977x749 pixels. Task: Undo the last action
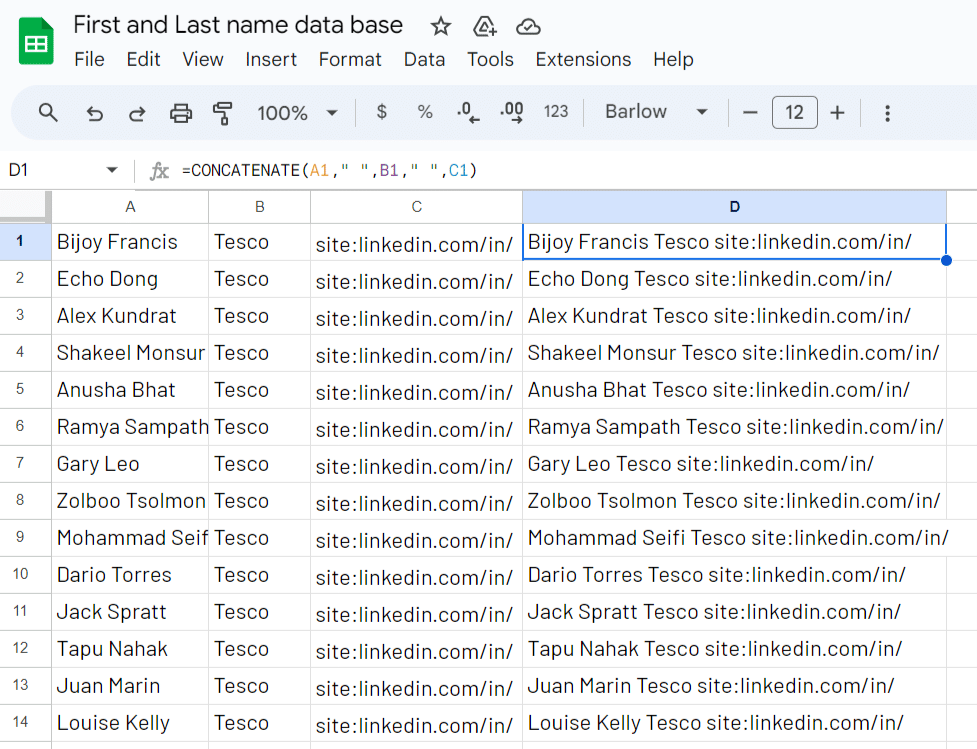(94, 113)
